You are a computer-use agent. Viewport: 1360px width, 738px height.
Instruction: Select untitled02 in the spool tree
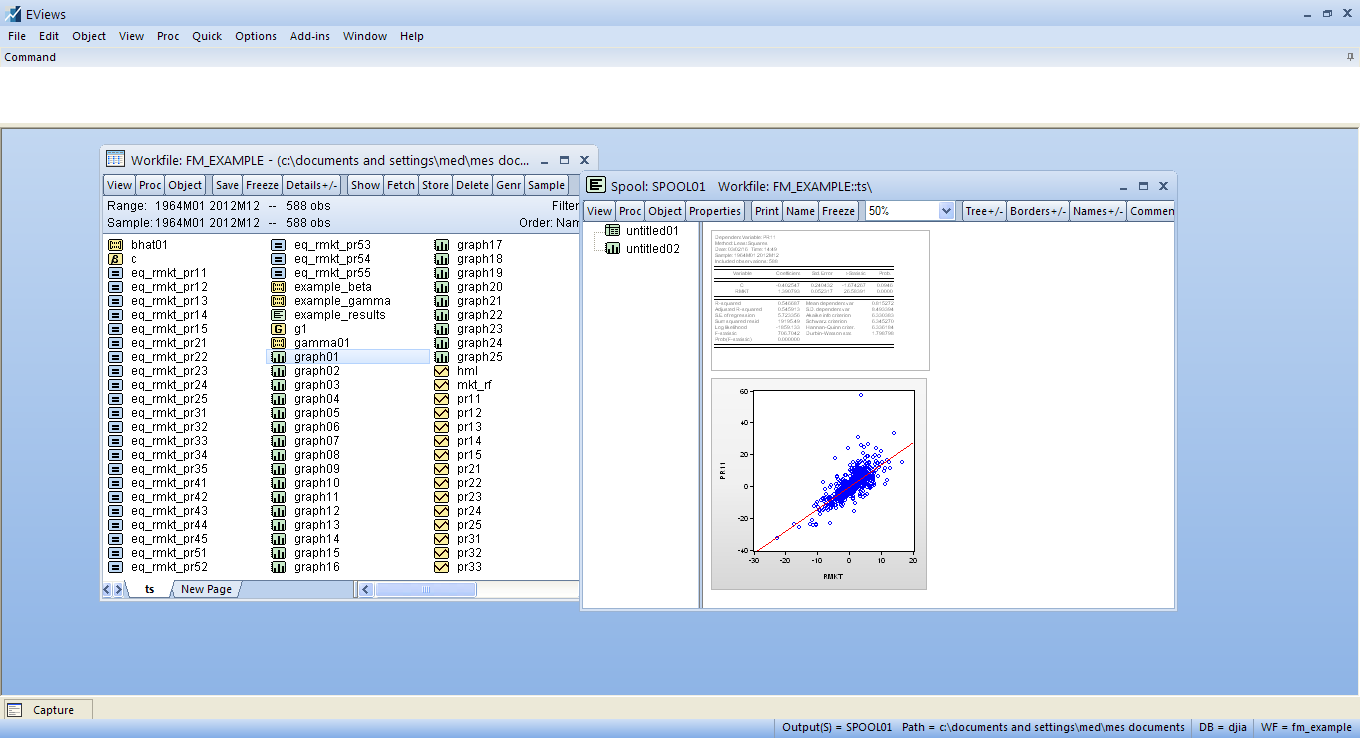[x=652, y=249]
